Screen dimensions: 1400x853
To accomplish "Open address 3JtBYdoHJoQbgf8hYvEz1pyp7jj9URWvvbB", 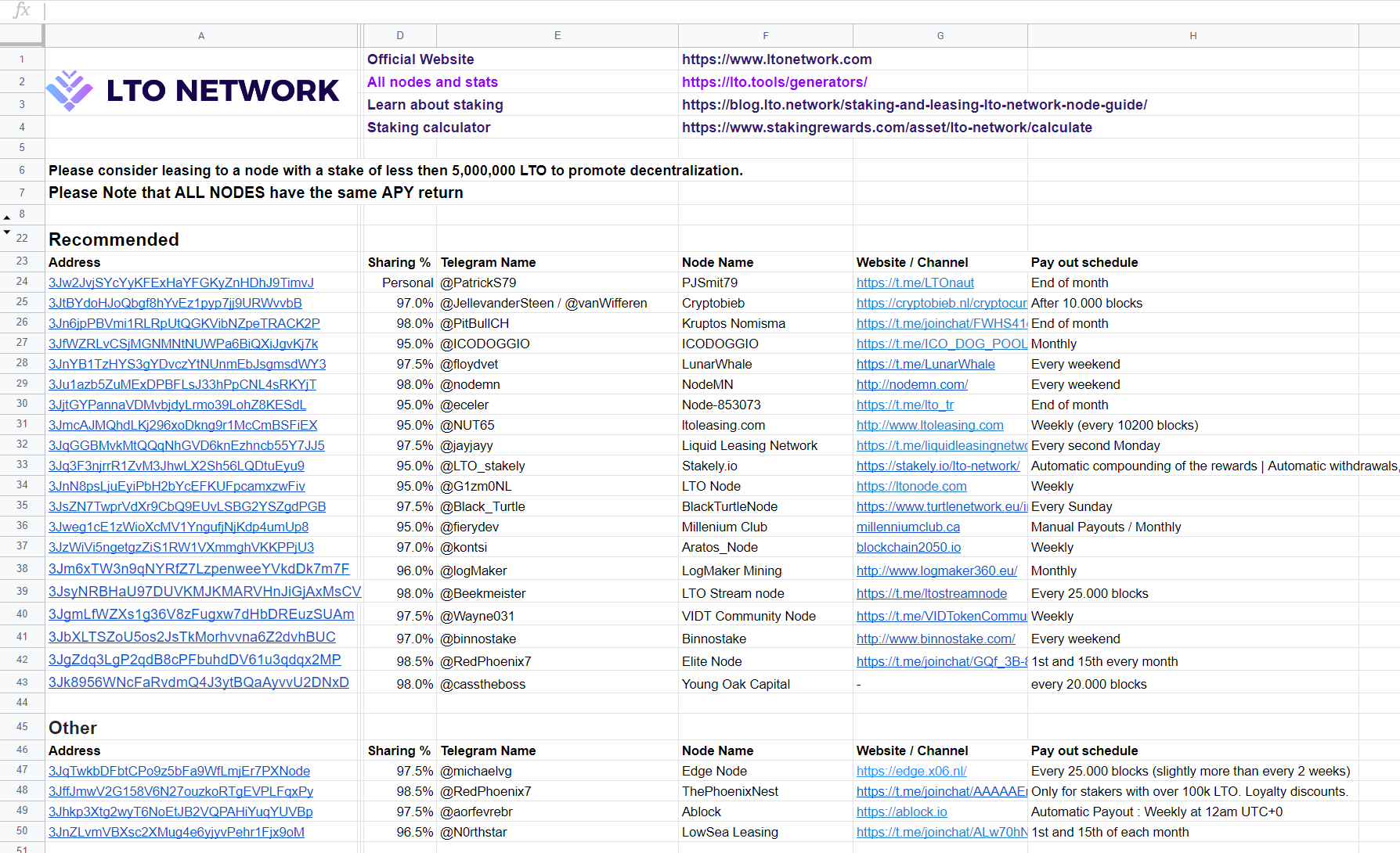I will point(175,303).
